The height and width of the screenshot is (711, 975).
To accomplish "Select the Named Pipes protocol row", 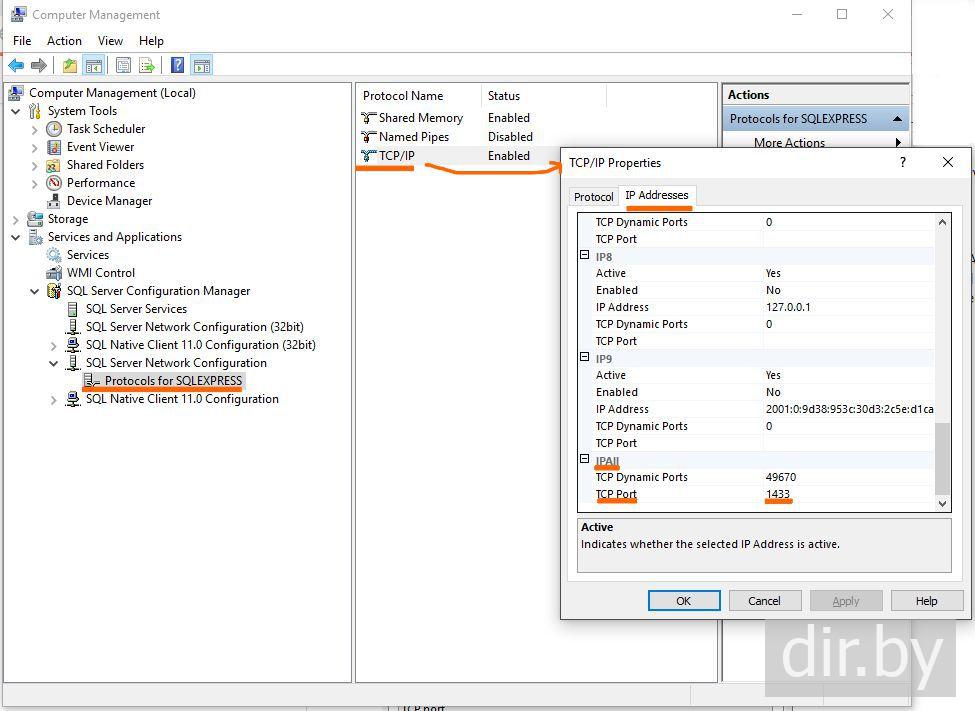I will (413, 137).
